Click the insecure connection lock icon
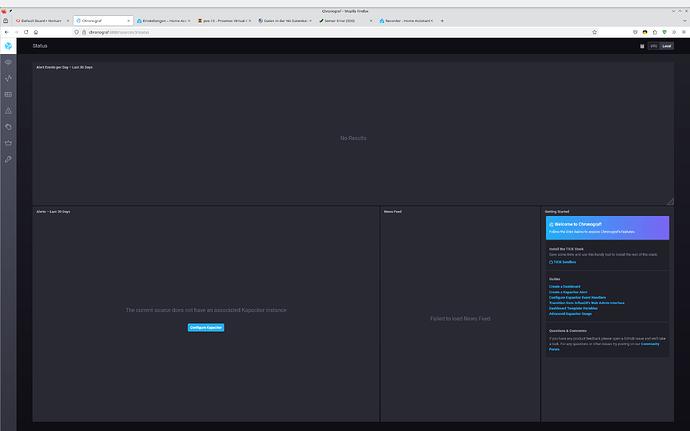This screenshot has width=690, height=431. coord(84,32)
